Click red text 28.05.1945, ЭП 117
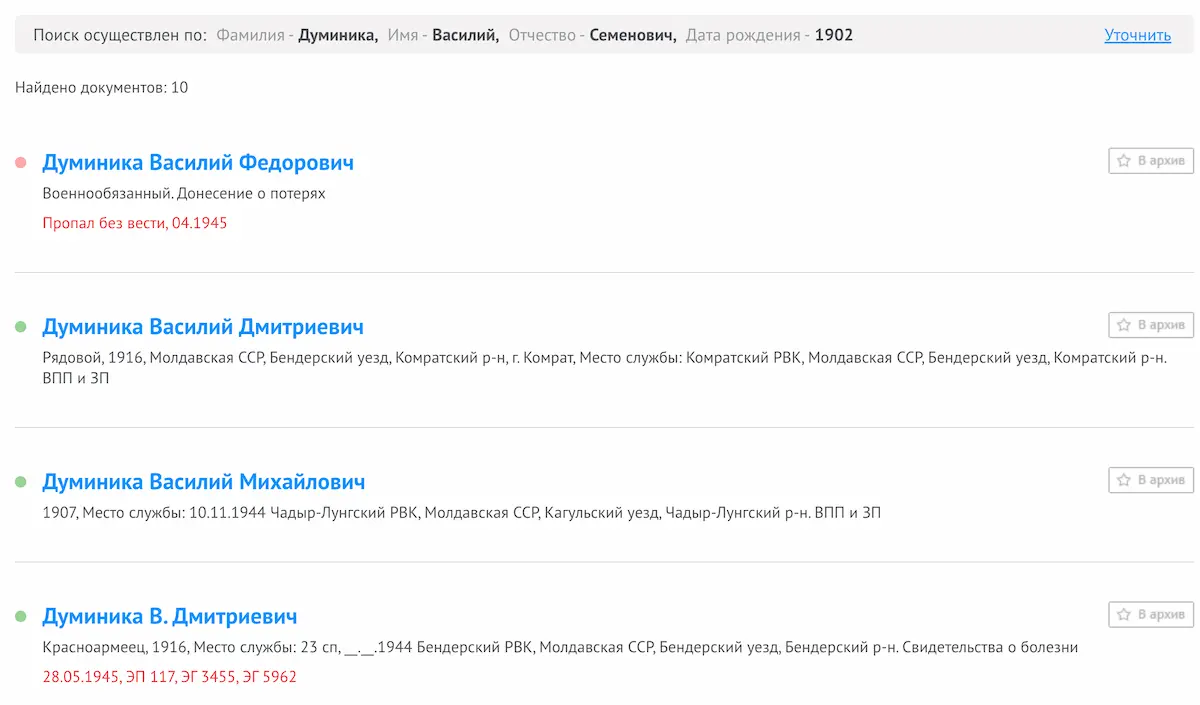This screenshot has height=705, width=1200. [169, 677]
